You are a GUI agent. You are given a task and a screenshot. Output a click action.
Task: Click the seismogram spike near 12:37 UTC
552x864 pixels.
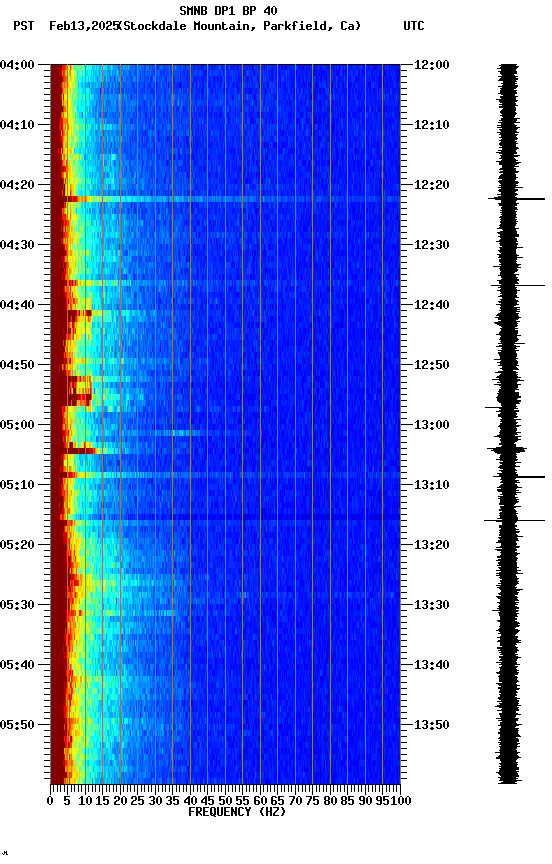[x=518, y=285]
